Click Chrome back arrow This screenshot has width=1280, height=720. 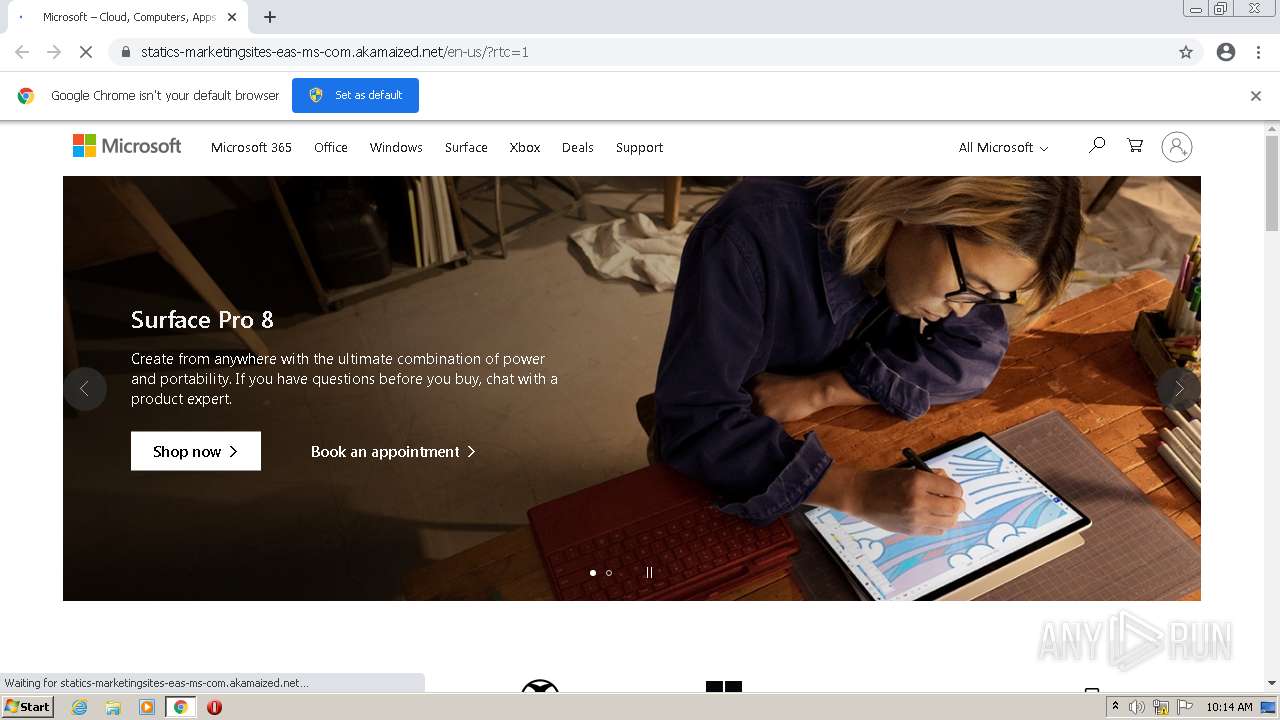[22, 52]
